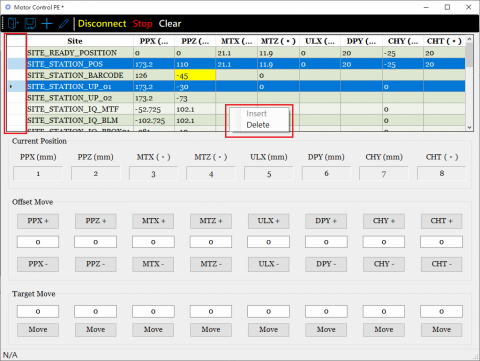Screen dimensions: 480x361
Task: Click the yellow -45 PPZ cell
Action: click(195, 75)
